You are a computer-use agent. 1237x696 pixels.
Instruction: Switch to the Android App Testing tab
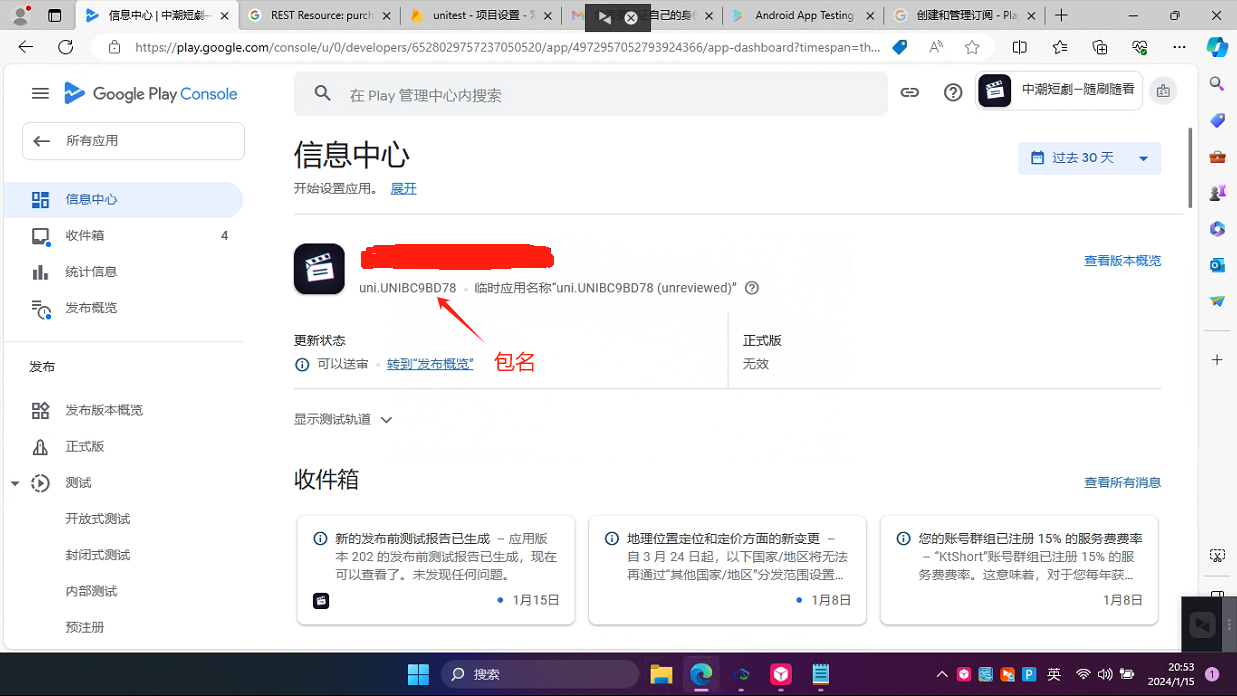coord(805,16)
